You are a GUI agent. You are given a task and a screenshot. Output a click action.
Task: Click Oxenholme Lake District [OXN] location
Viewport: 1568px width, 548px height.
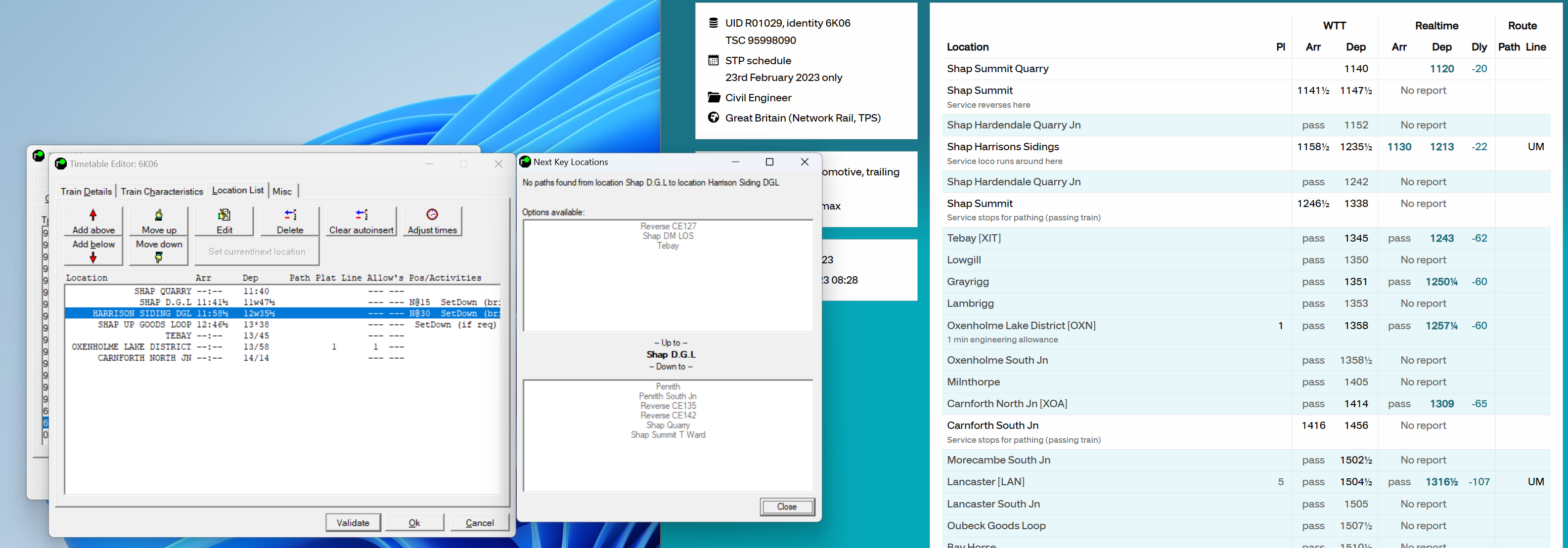[1021, 326]
